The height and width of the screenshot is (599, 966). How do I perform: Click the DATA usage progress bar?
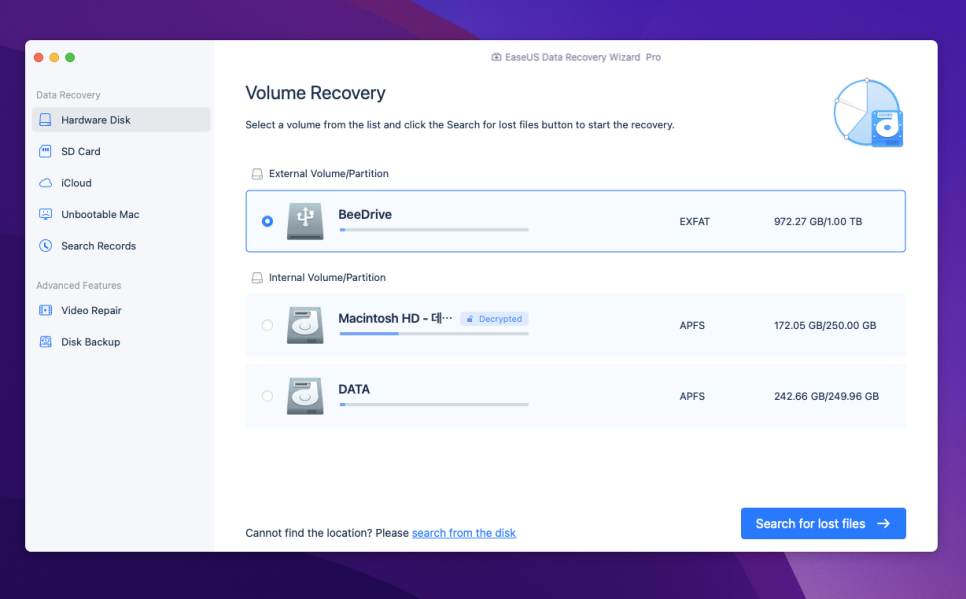pyautogui.click(x=434, y=404)
